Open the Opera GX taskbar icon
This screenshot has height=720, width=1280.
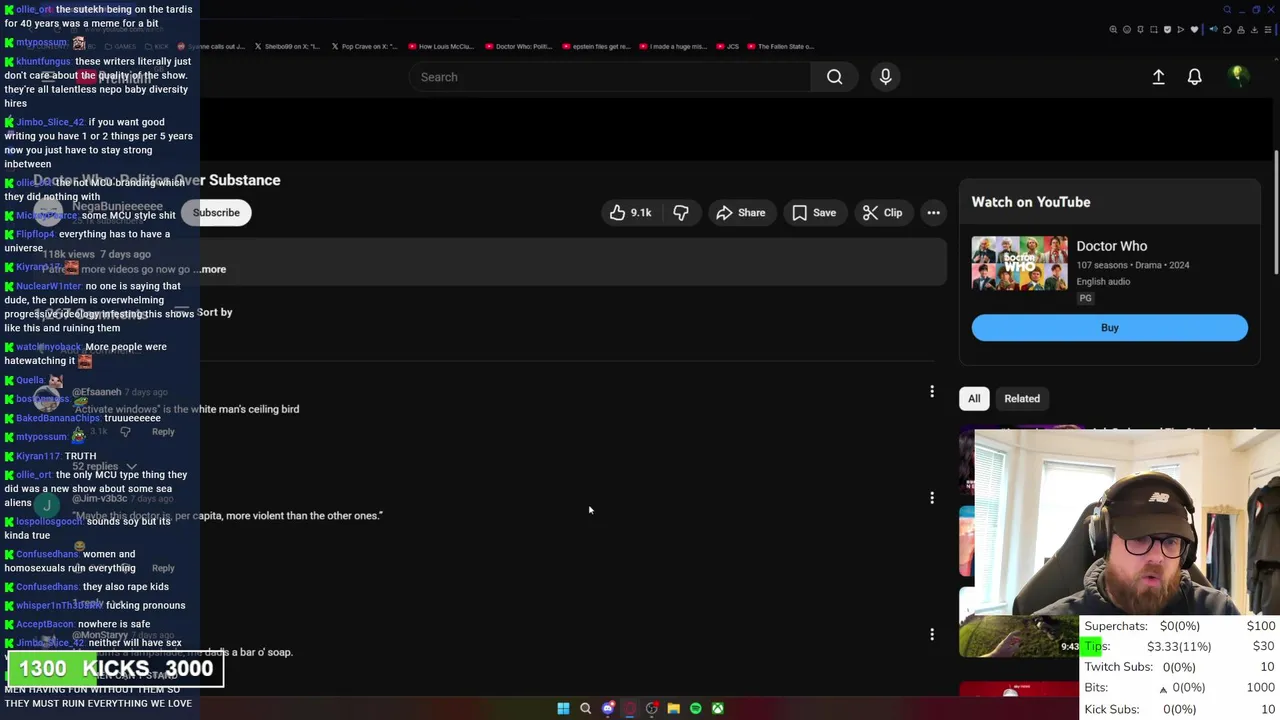[629, 708]
